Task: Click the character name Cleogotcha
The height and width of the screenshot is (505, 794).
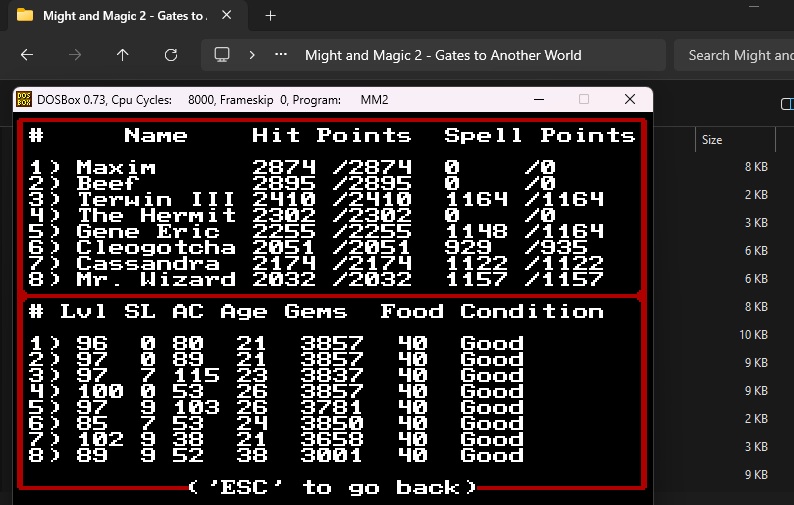Action: click(x=156, y=248)
